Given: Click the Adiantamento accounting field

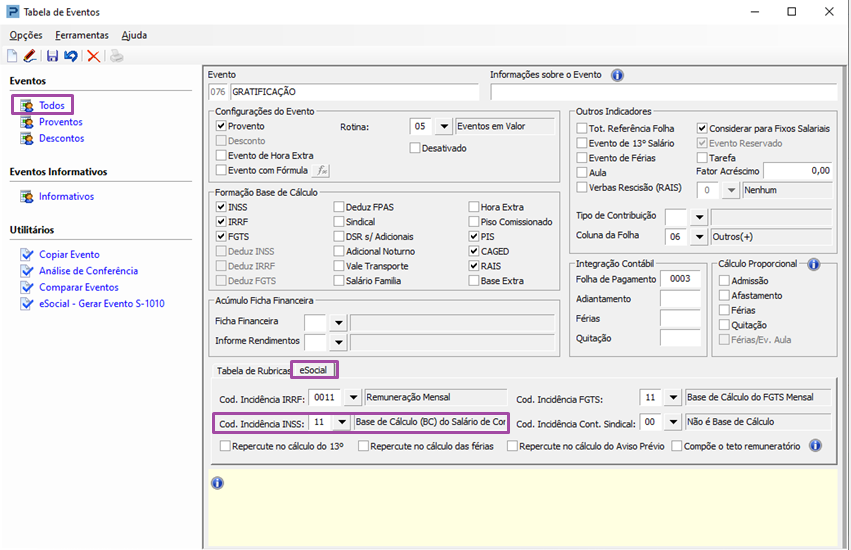Looking at the screenshot, I should pyautogui.click(x=681, y=299).
